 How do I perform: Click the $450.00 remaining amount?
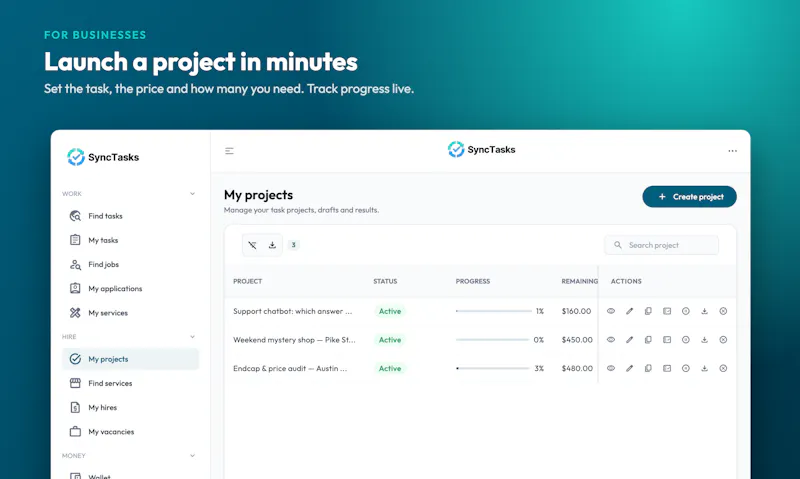pos(577,340)
